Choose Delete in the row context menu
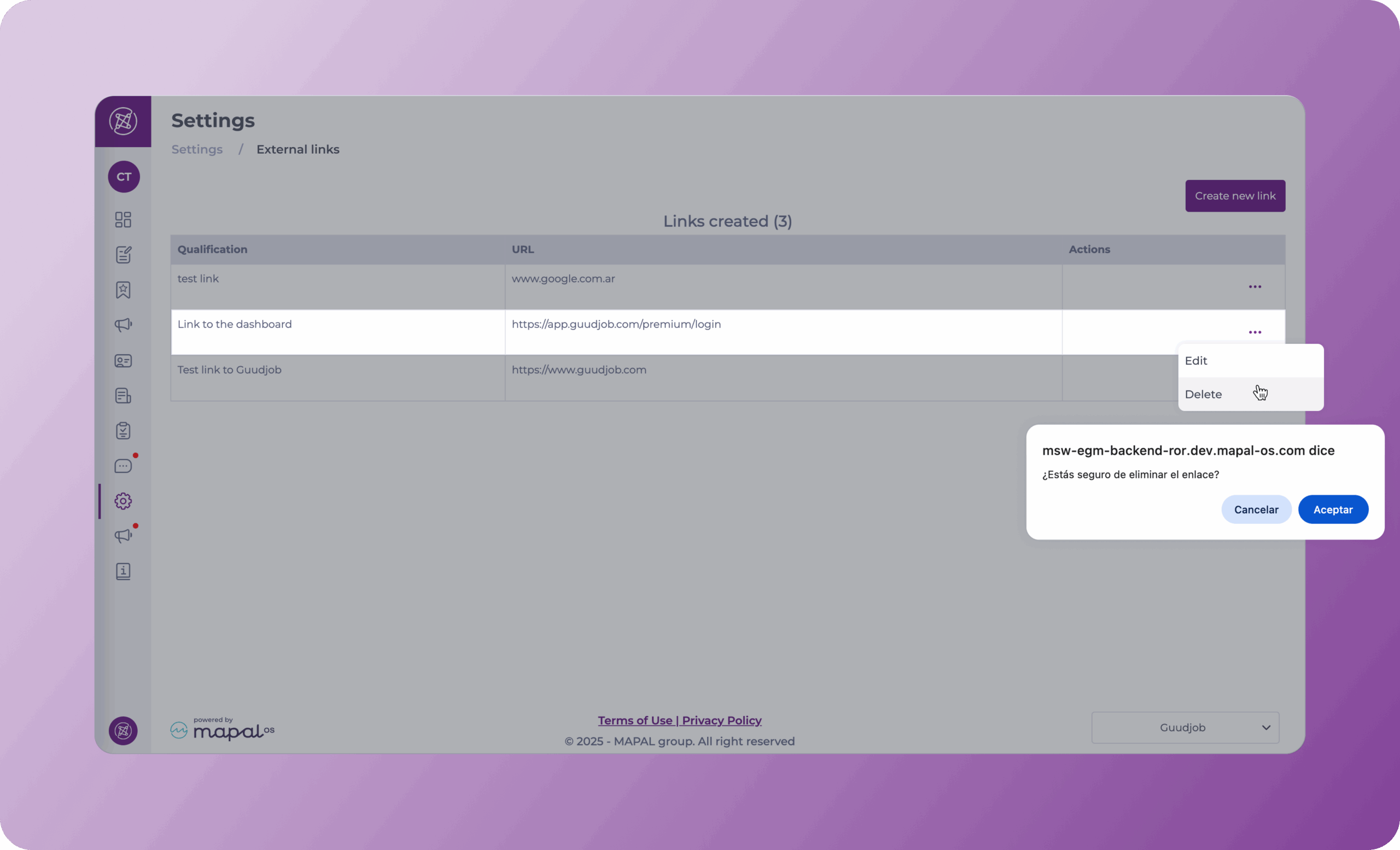Image resolution: width=1400 pixels, height=850 pixels. pyautogui.click(x=1251, y=394)
